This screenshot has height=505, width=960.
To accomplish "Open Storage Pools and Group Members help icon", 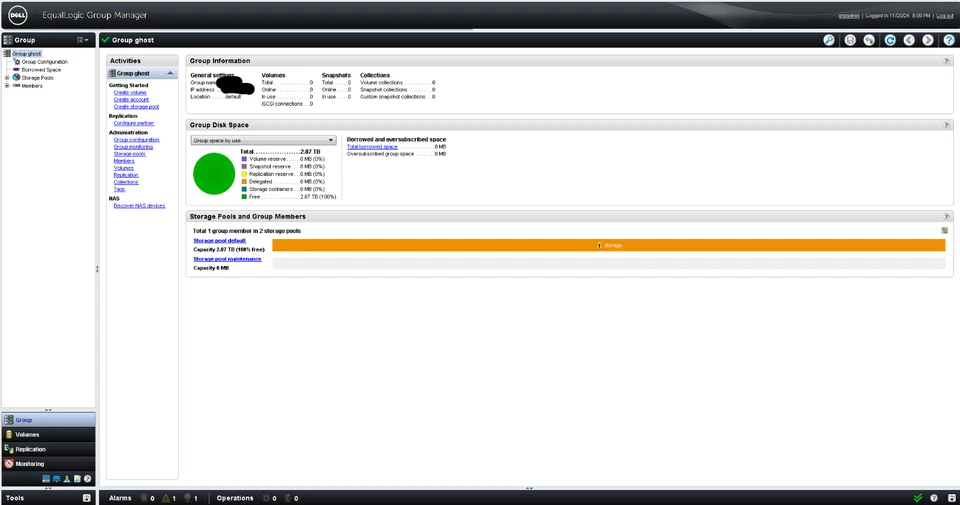I will coord(947,217).
